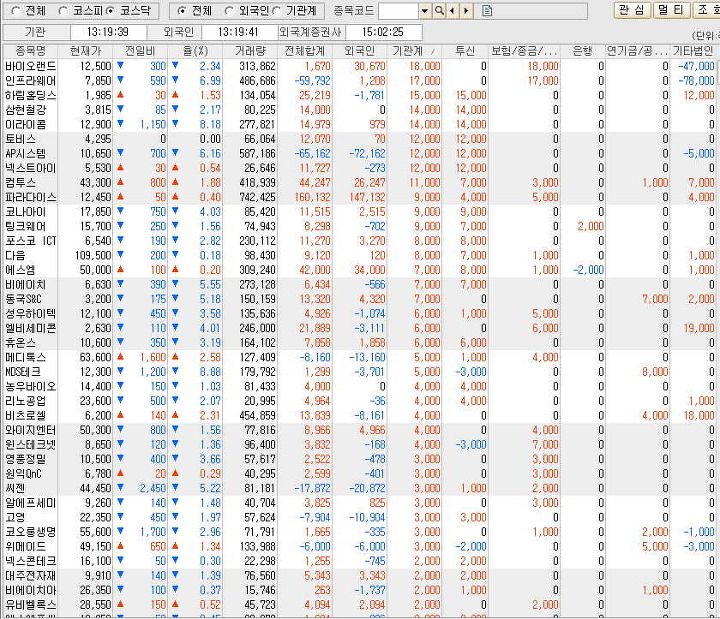
Task: Select the 원익QnC stock row
Action: [360, 474]
